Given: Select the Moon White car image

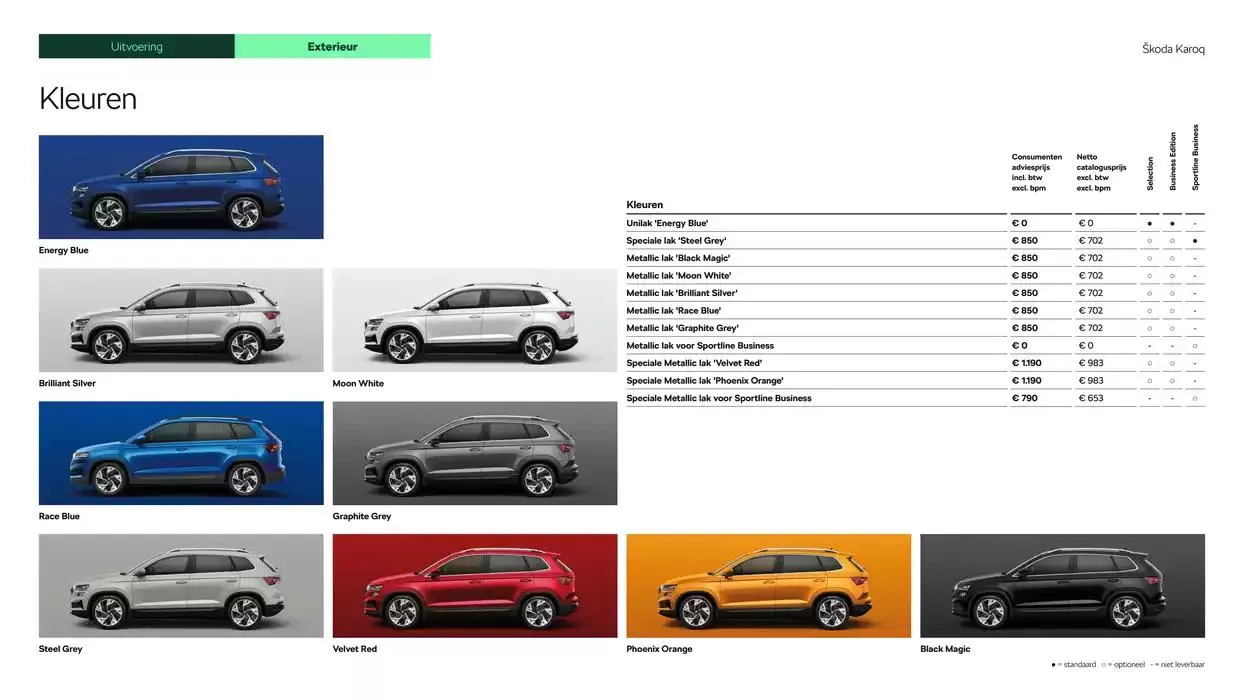Looking at the screenshot, I should click(x=474, y=319).
